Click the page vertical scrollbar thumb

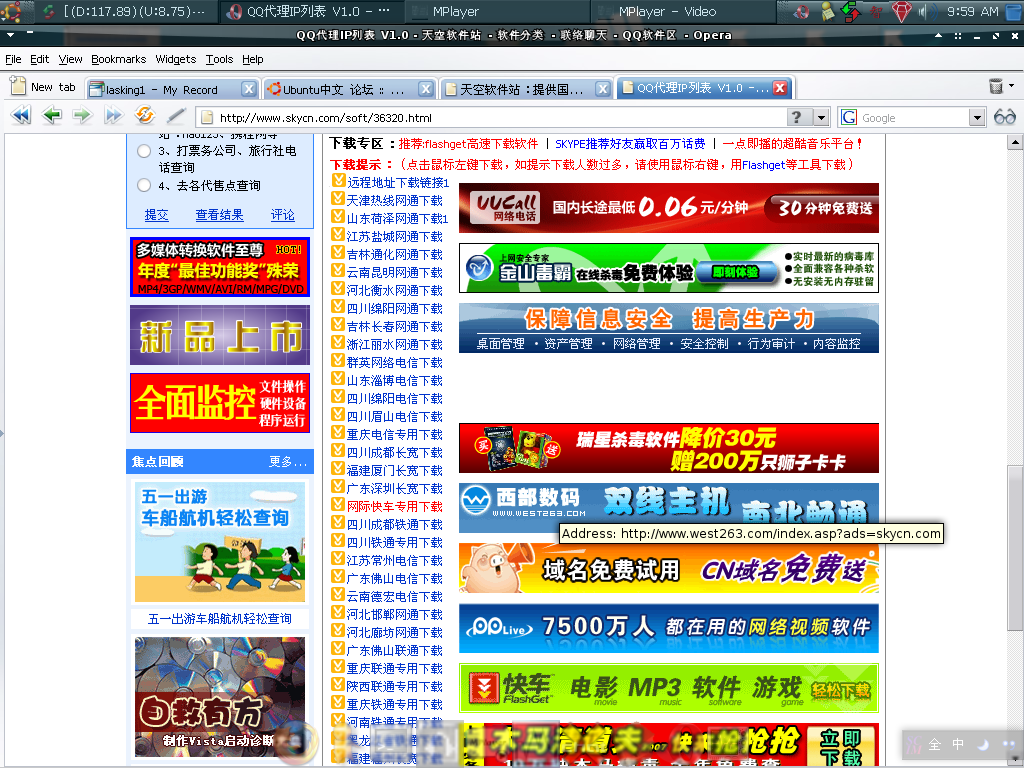point(1014,547)
